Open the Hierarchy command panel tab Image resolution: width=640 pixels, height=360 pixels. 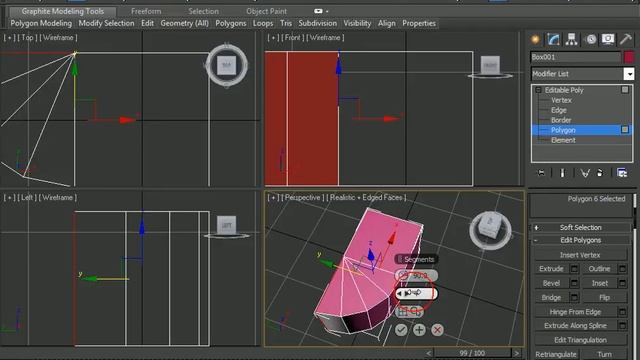[571, 39]
